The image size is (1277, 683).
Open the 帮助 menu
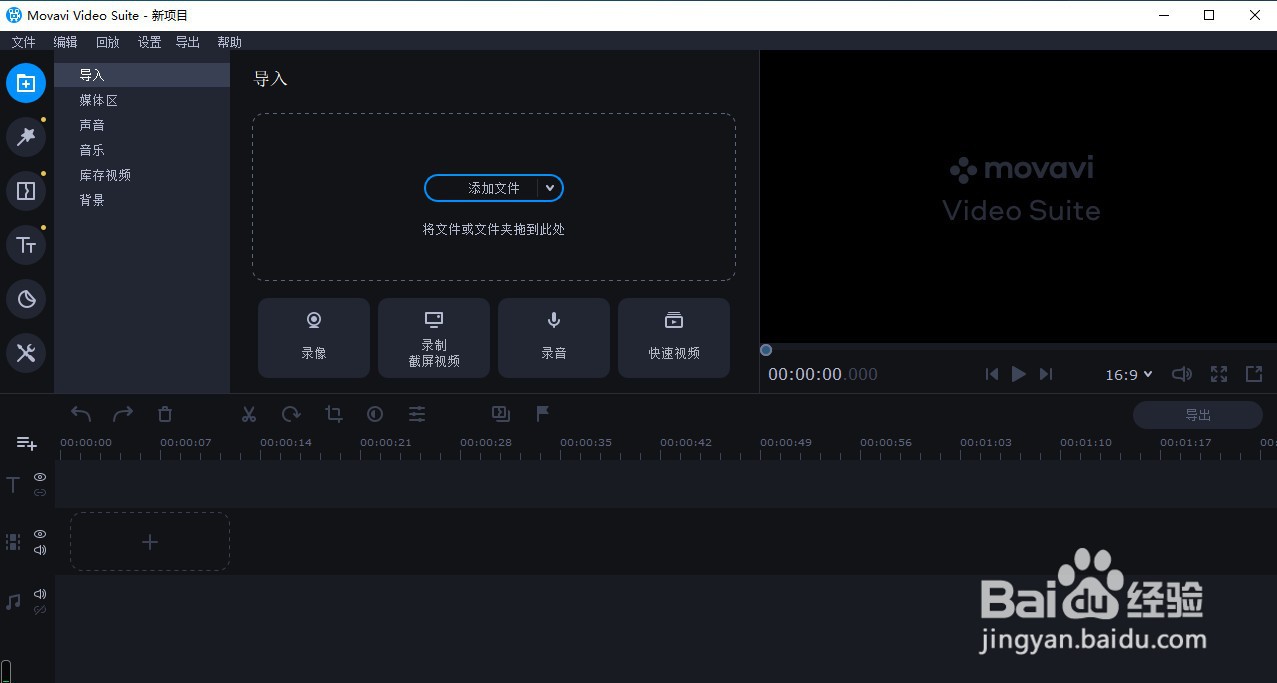coord(229,42)
